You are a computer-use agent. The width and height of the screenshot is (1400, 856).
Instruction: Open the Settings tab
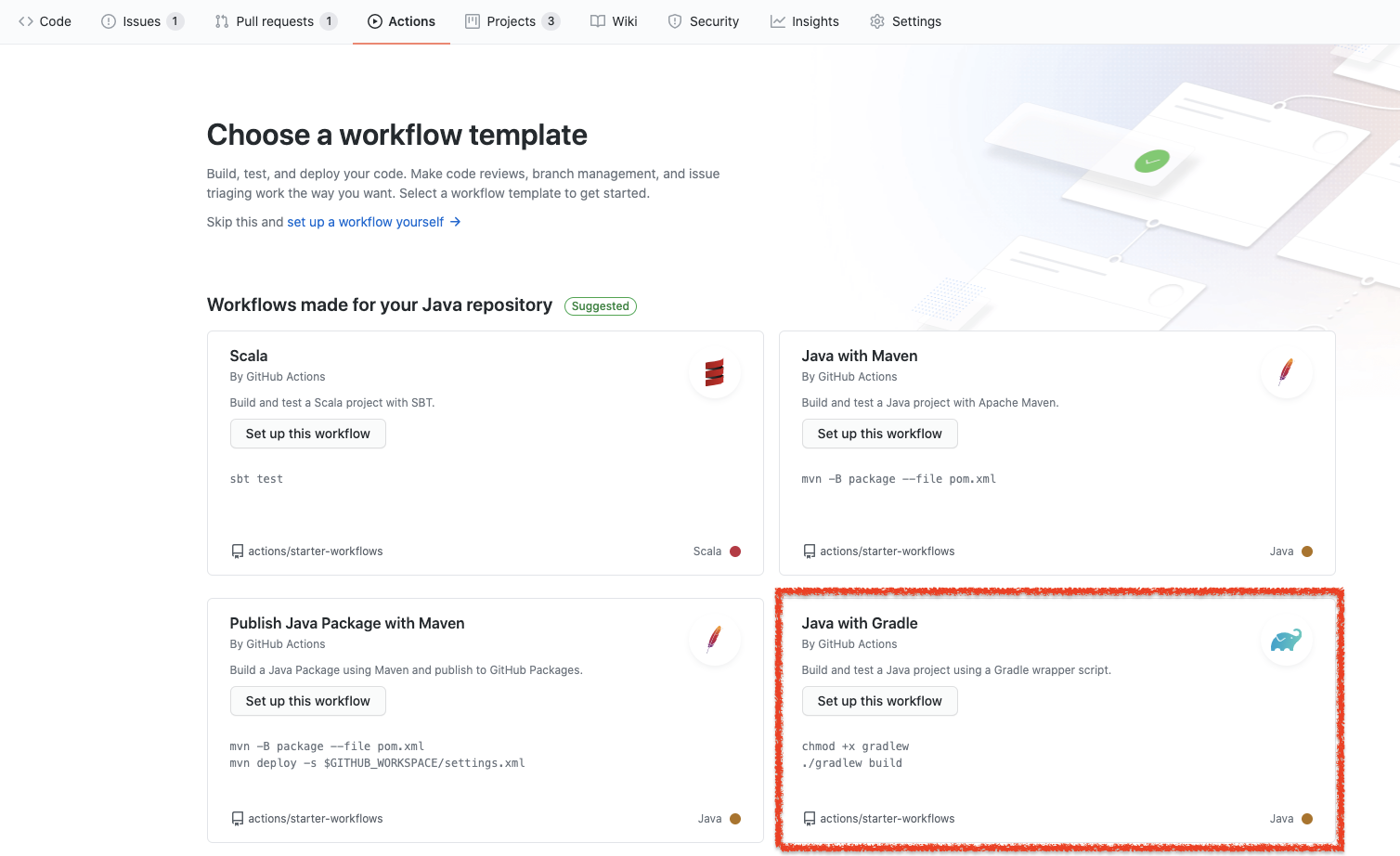click(x=905, y=21)
